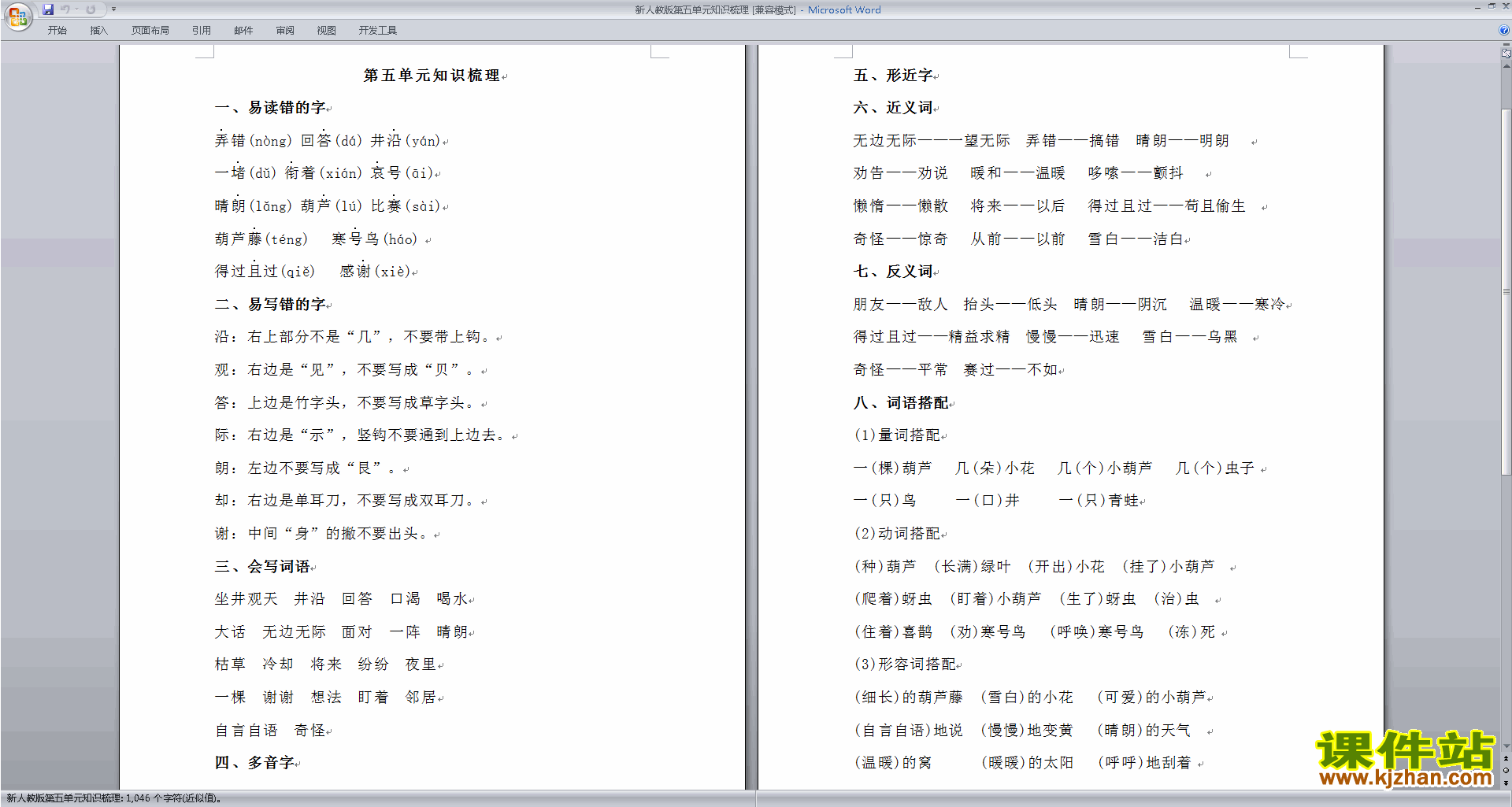This screenshot has width=1512, height=807.
Task: Click antonym pair 朋友——敌人
Action: (900, 304)
